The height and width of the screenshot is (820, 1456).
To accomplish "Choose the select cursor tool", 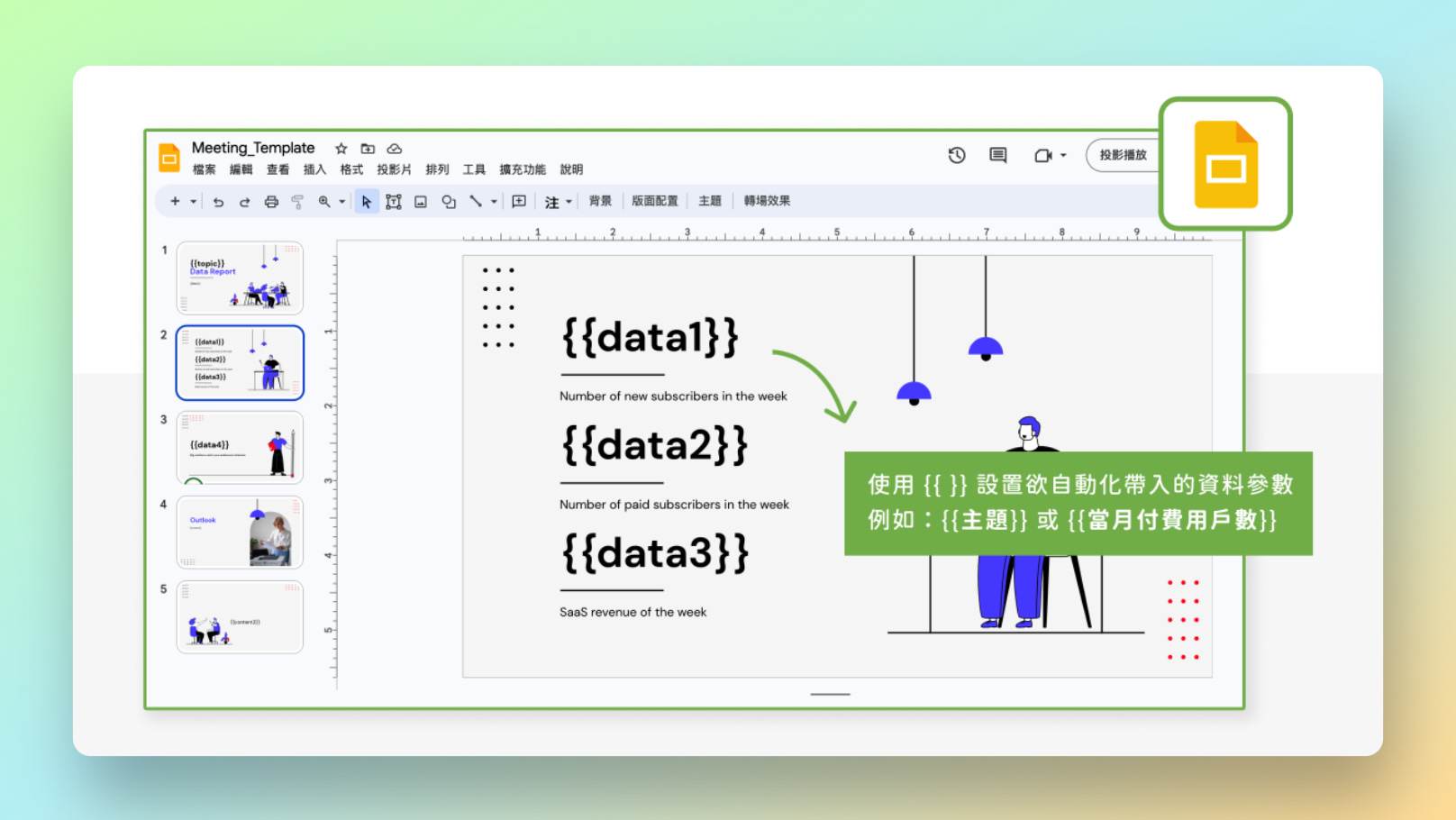I will [x=367, y=202].
